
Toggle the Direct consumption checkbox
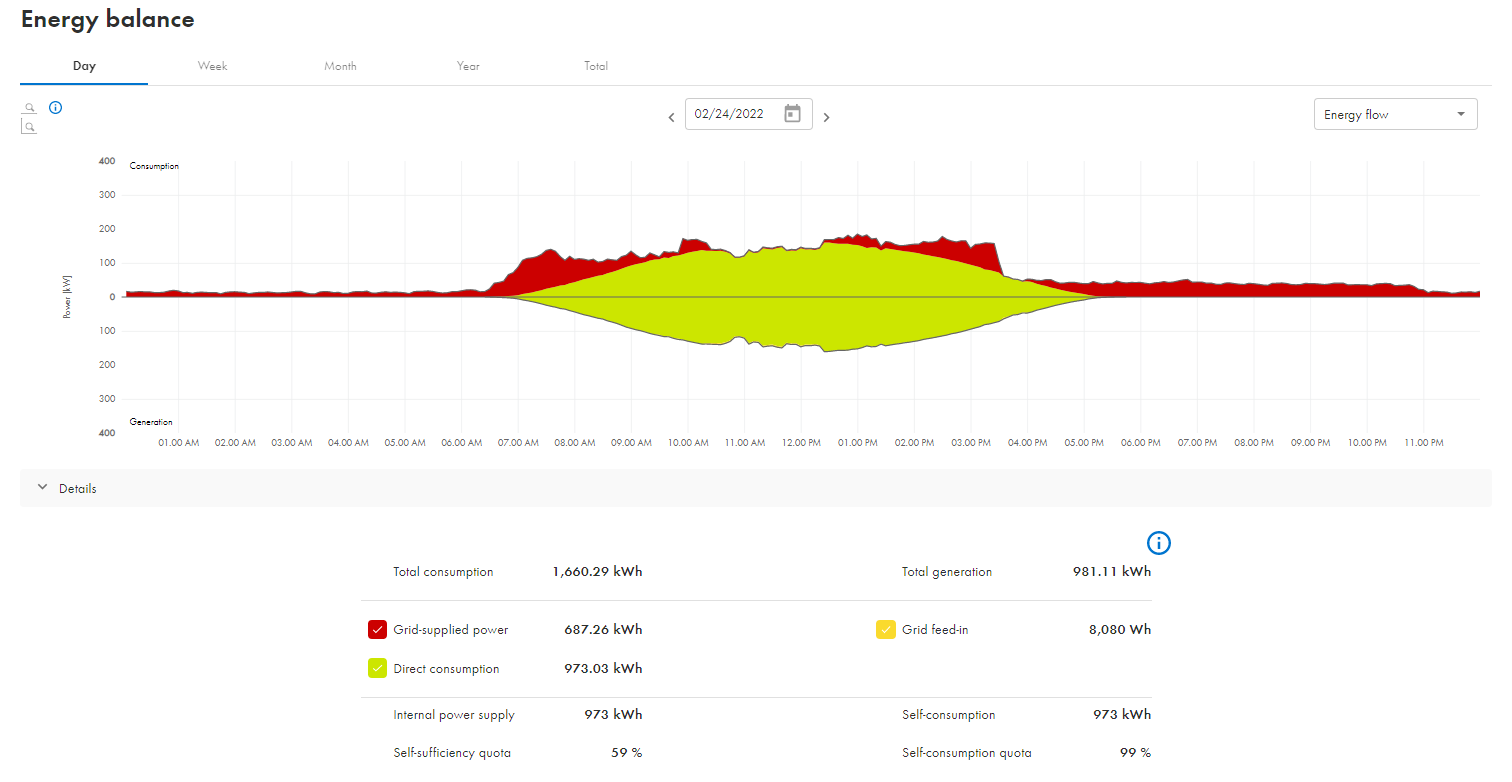tap(377, 669)
